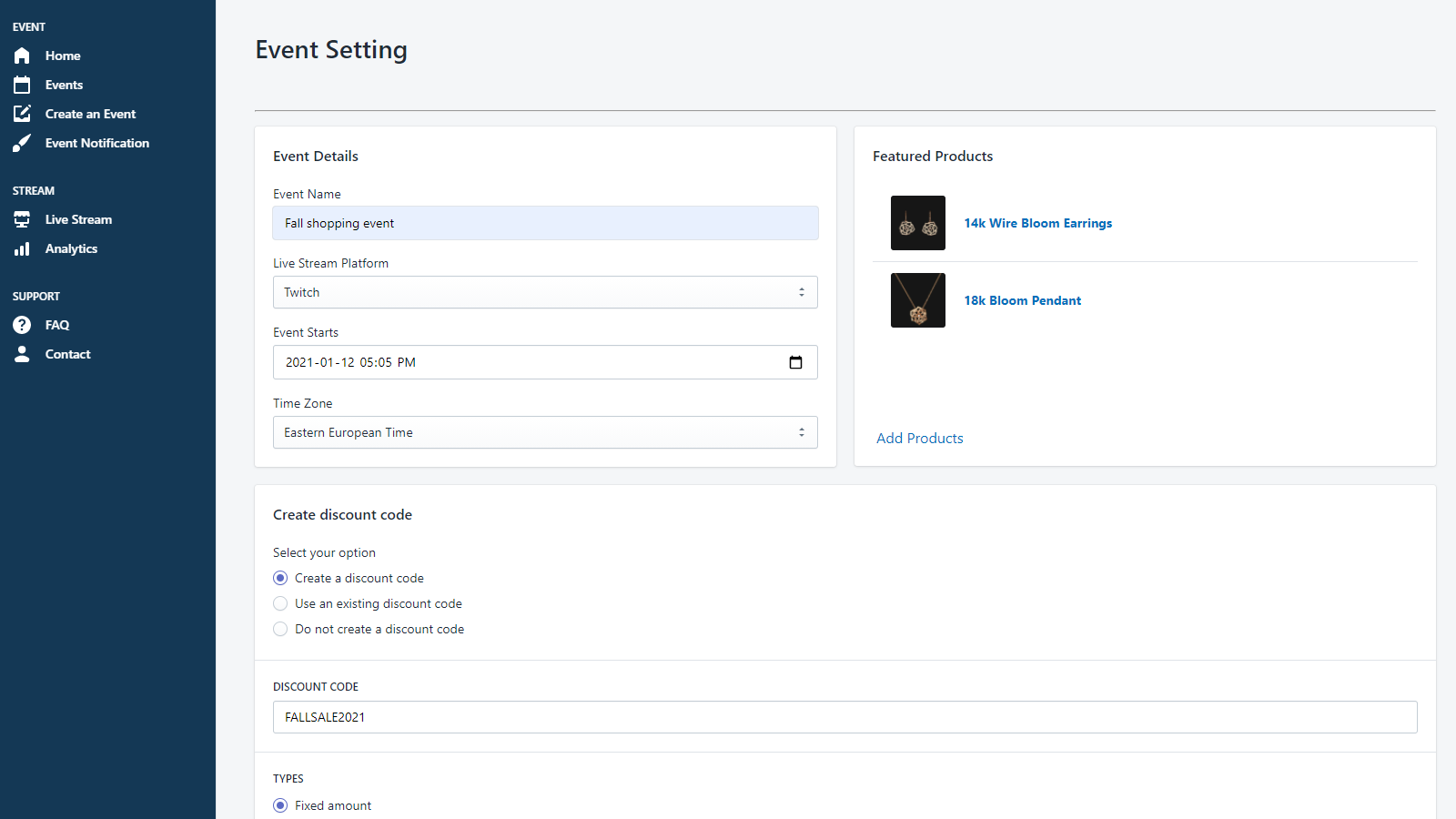Select the Create an Event pencil icon
This screenshot has height=819, width=1456.
[x=22, y=114]
